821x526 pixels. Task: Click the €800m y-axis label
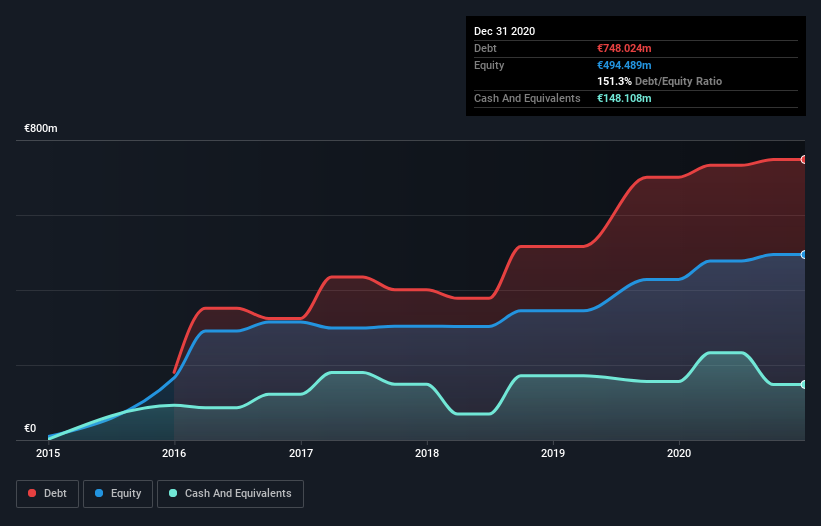point(41,128)
